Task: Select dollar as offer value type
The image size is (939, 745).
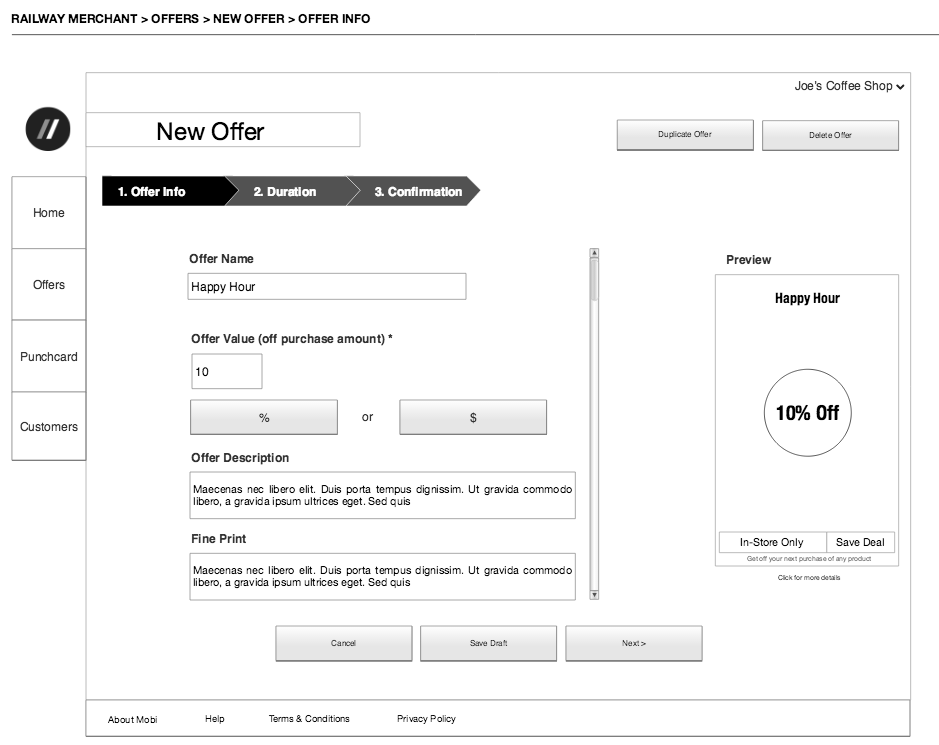Action: [473, 417]
